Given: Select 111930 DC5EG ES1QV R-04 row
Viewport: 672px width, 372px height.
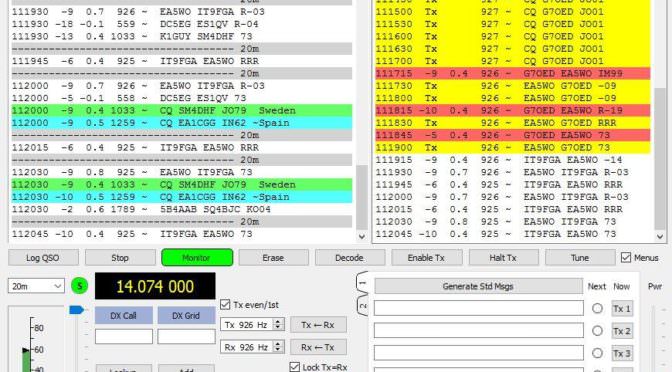Looking at the screenshot, I should 182,24.
